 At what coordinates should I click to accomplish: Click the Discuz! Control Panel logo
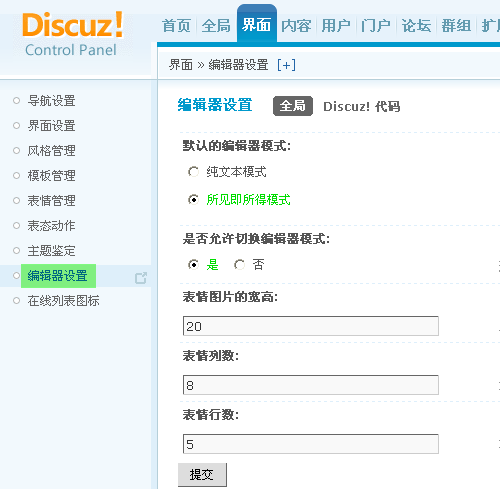point(72,35)
